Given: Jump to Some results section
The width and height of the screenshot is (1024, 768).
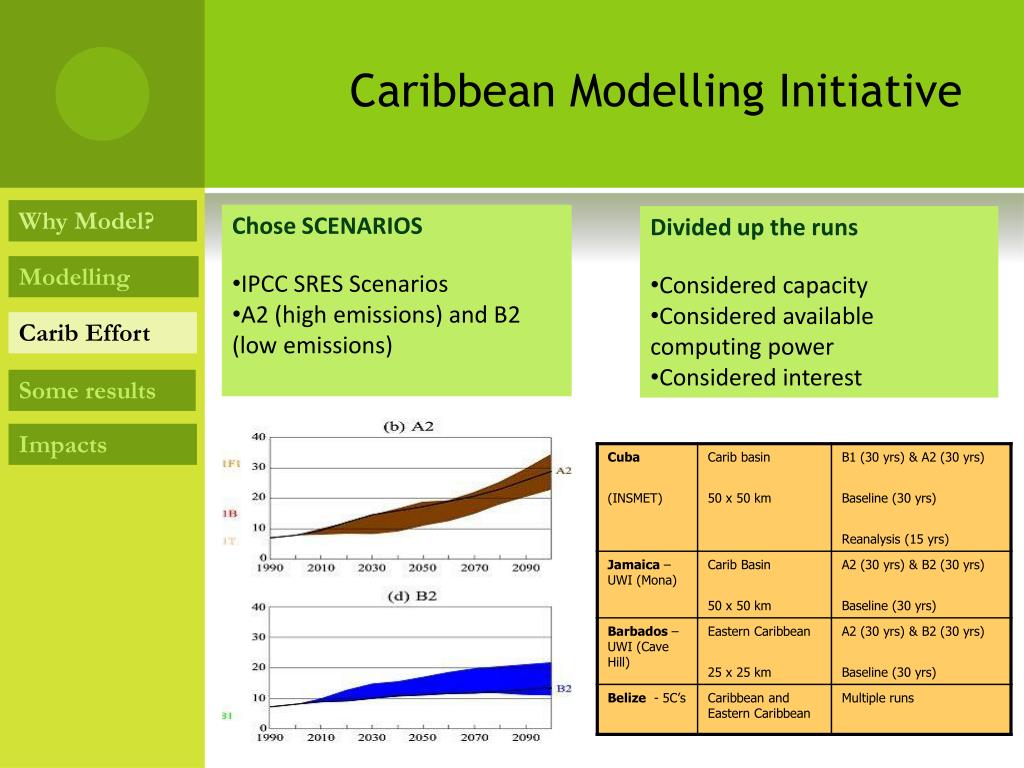Looking at the screenshot, I should [103, 391].
